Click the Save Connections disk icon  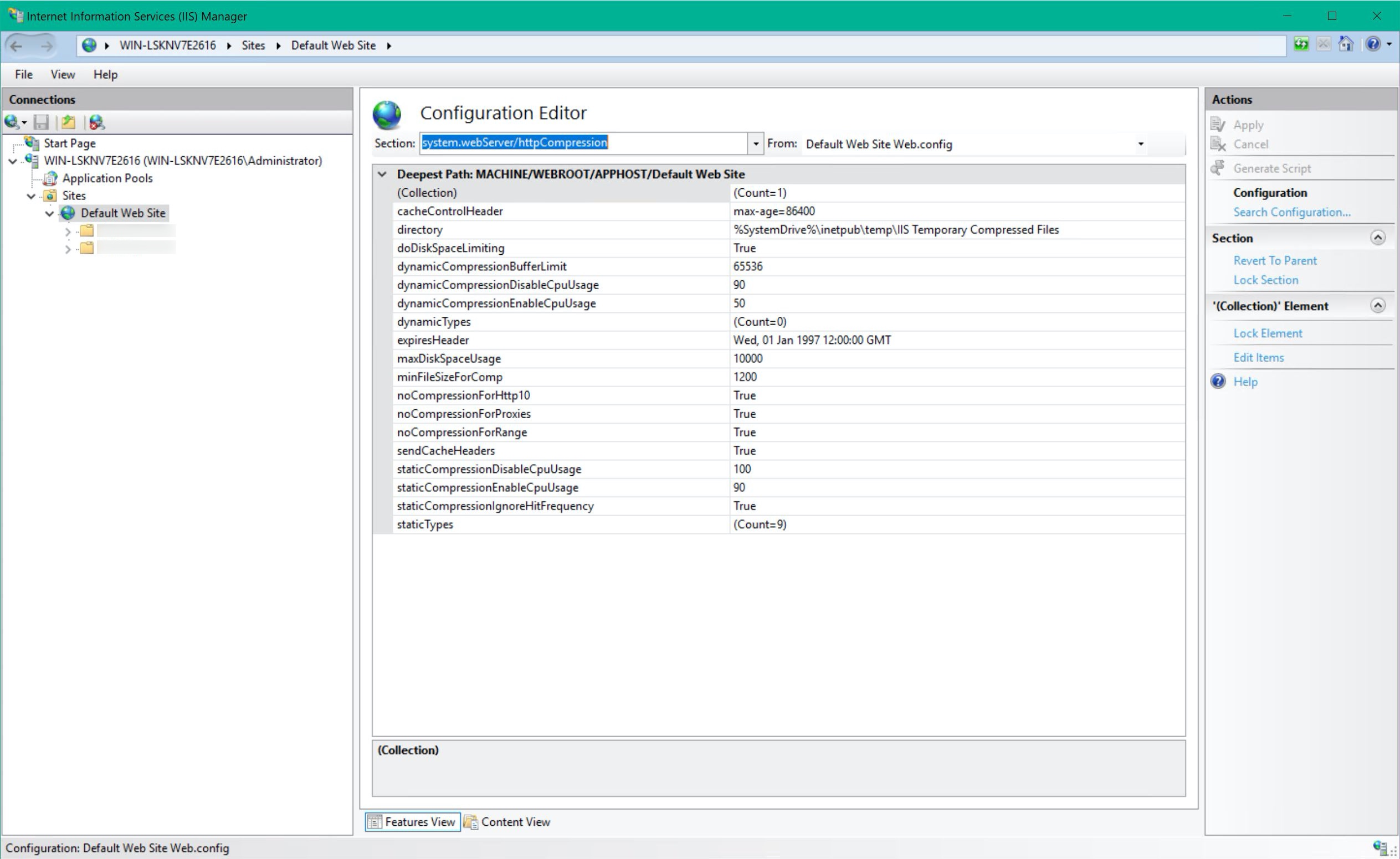pos(41,122)
